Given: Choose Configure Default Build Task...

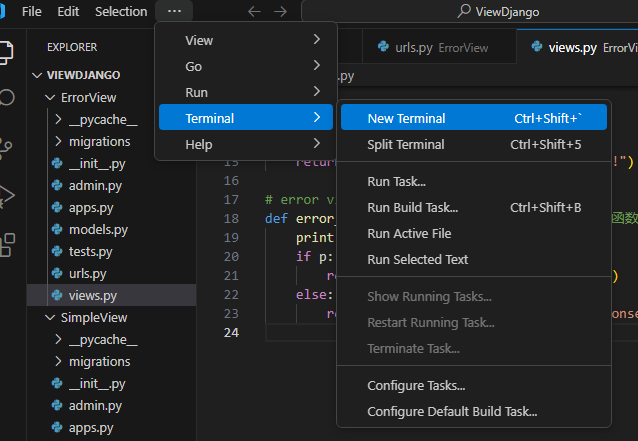Looking at the screenshot, I should [x=474, y=411].
